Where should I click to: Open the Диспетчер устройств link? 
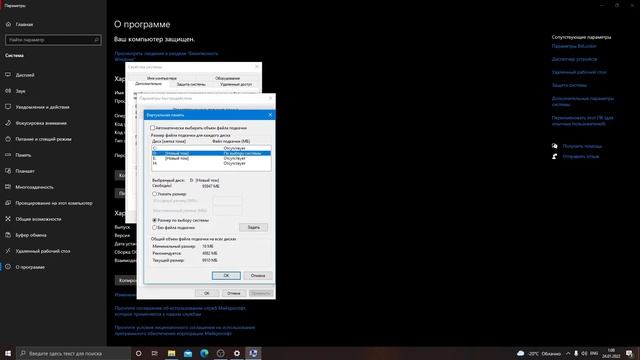pos(574,59)
